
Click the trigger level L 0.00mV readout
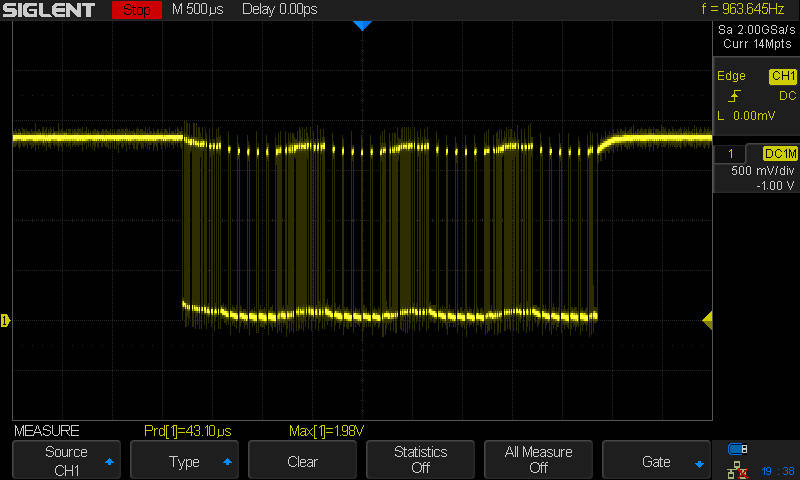click(746, 116)
